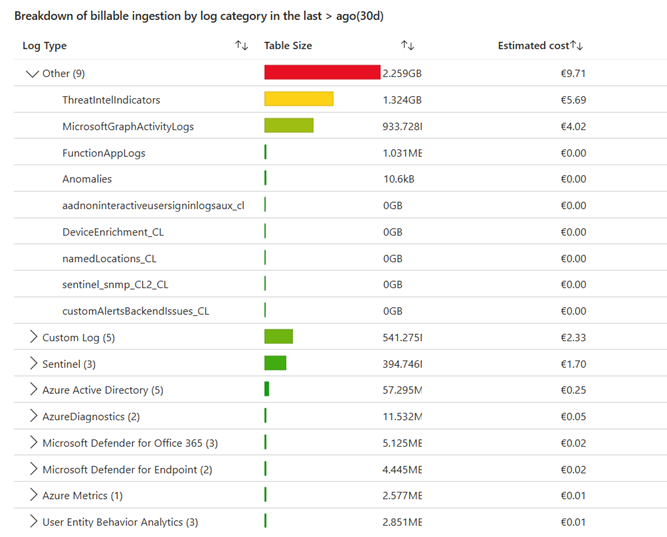Collapse the Other (9) group

pos(32,74)
